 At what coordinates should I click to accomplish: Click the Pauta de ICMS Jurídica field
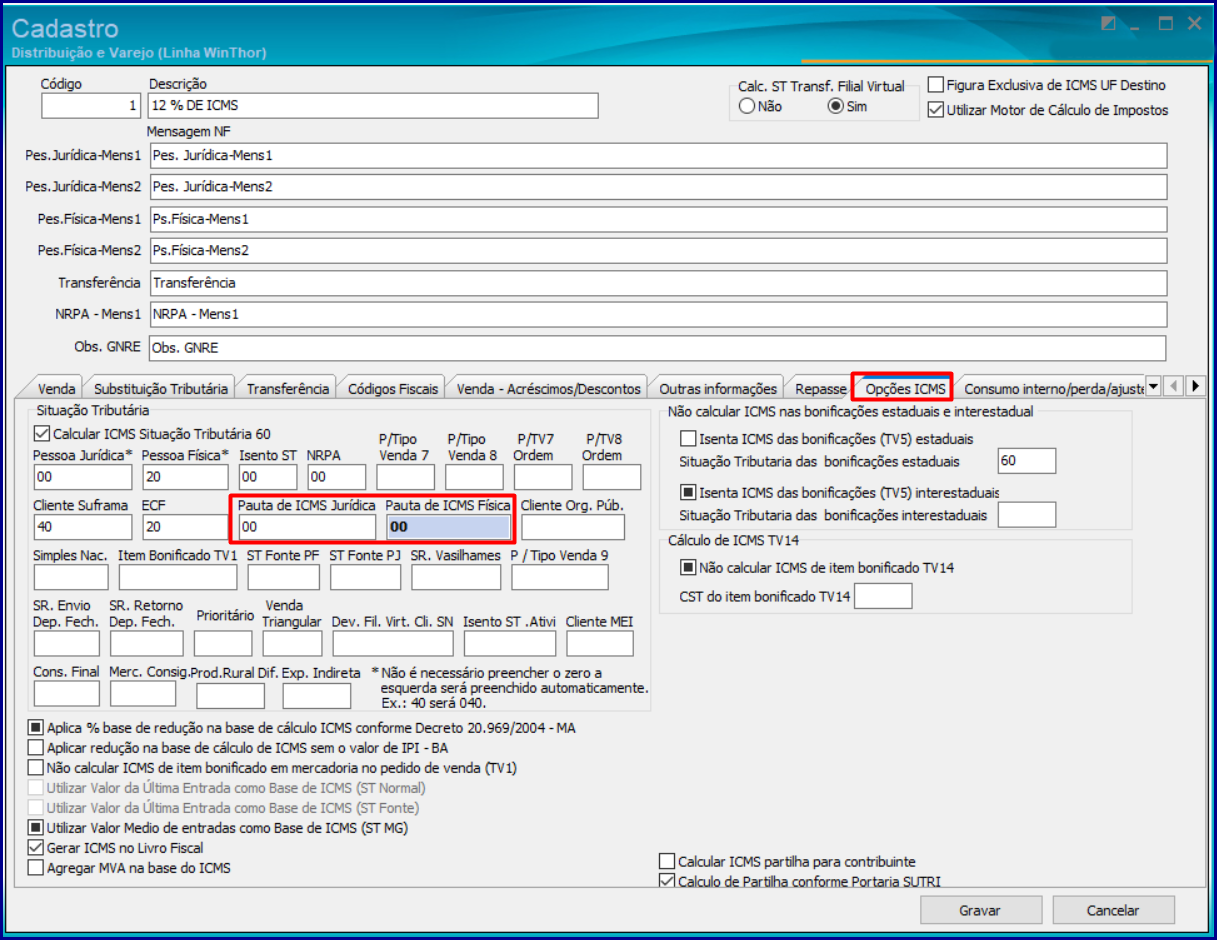click(307, 527)
